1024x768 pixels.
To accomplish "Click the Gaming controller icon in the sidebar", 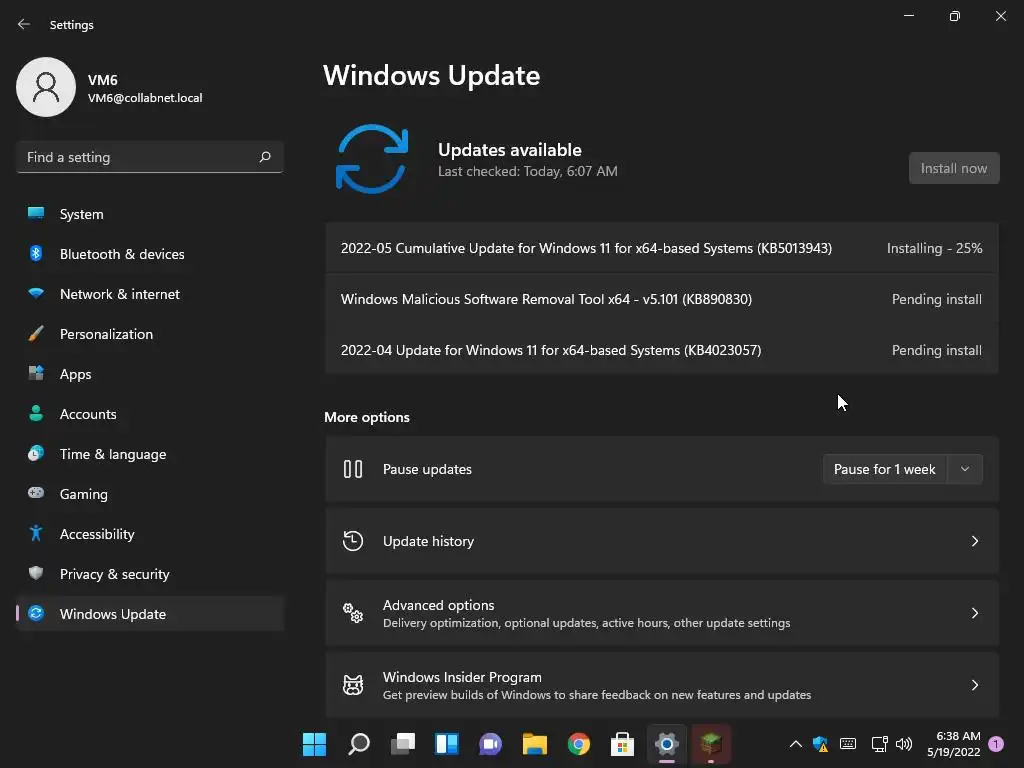I will (36, 493).
